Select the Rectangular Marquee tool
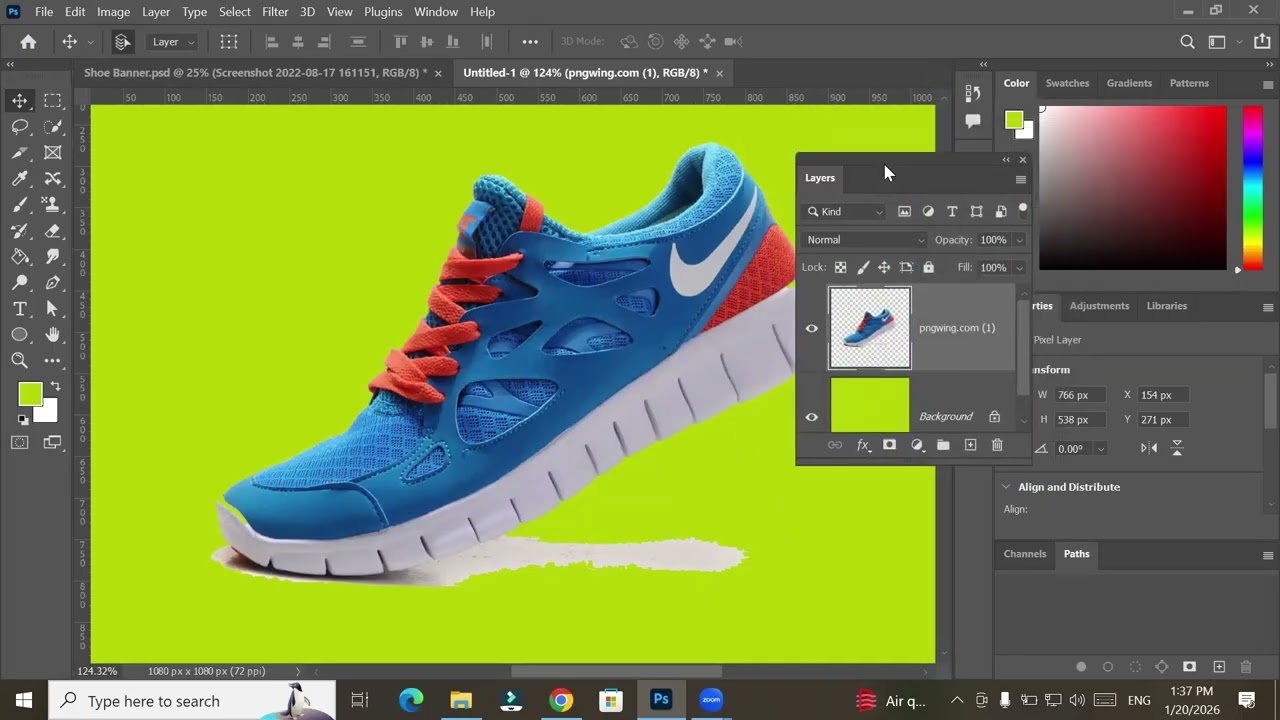 pos(53,100)
